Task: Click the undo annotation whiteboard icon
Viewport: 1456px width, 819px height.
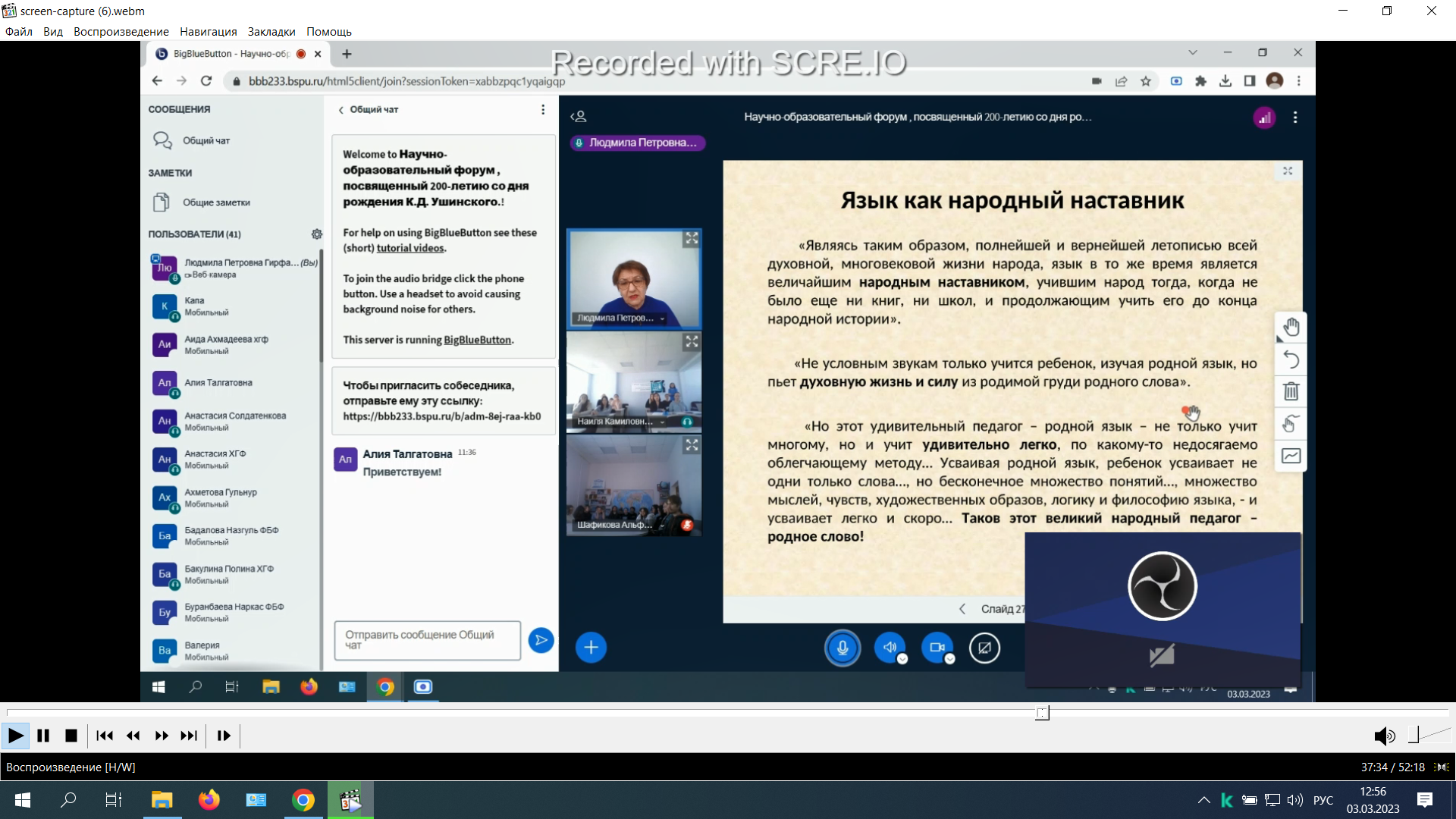Action: pos(1291,359)
